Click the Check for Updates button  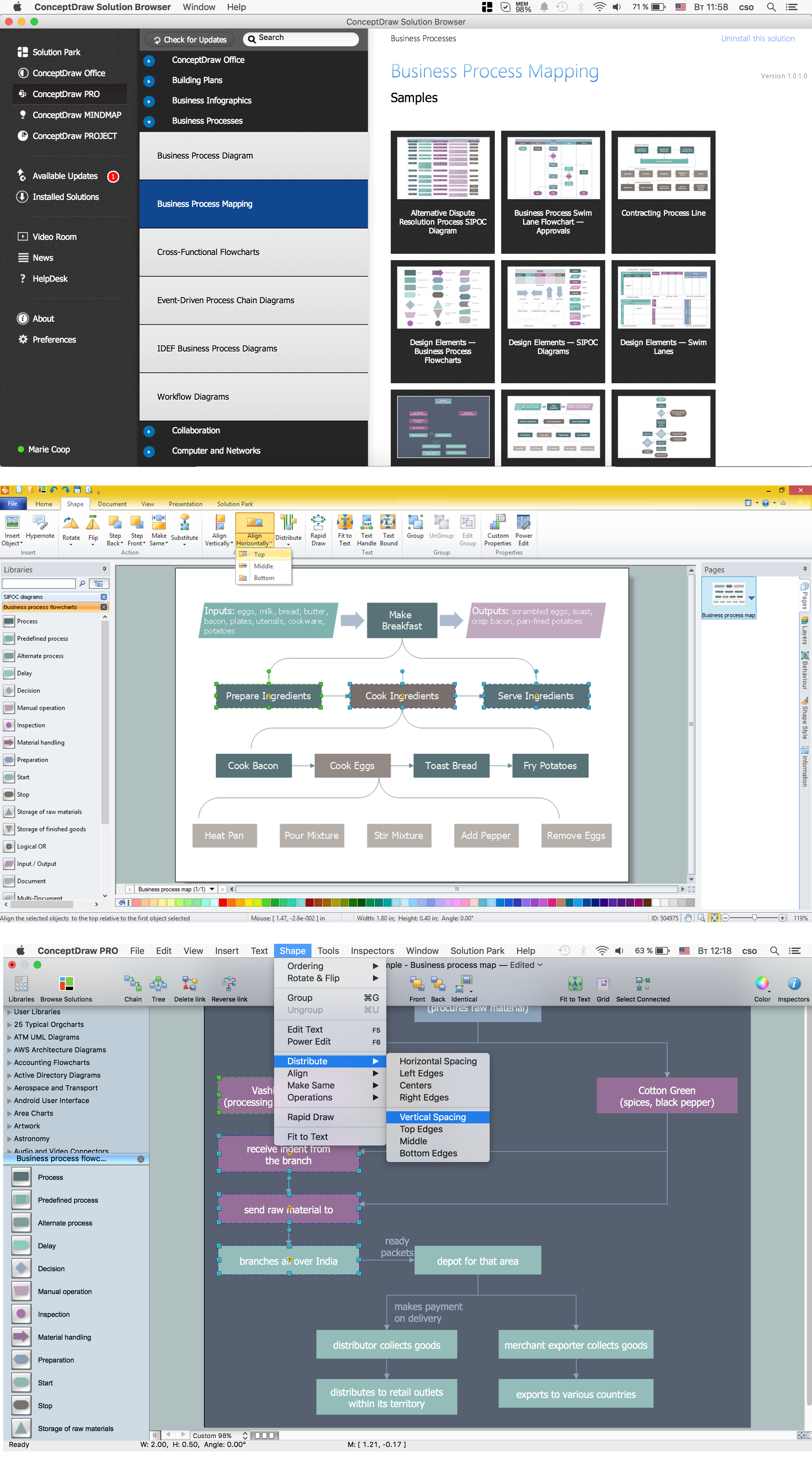(x=190, y=39)
